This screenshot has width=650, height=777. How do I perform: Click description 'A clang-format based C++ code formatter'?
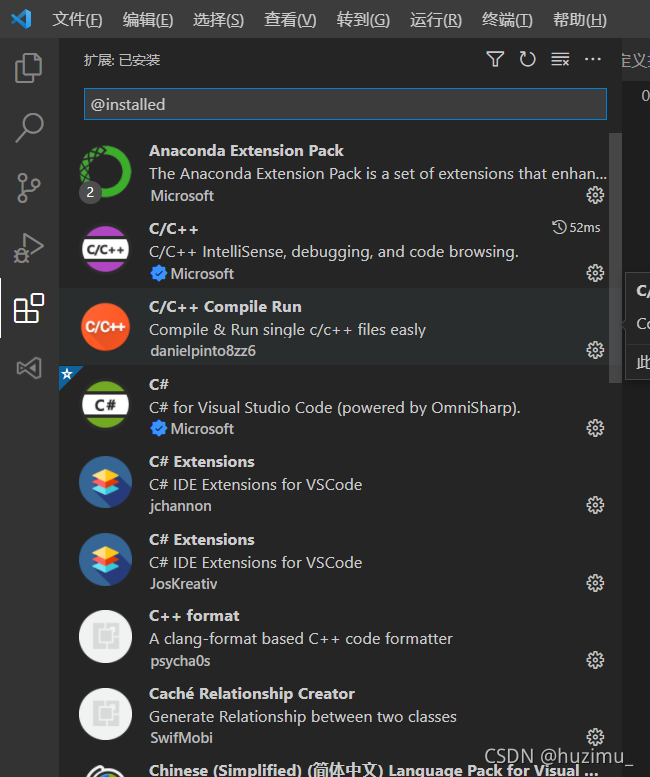(301, 639)
